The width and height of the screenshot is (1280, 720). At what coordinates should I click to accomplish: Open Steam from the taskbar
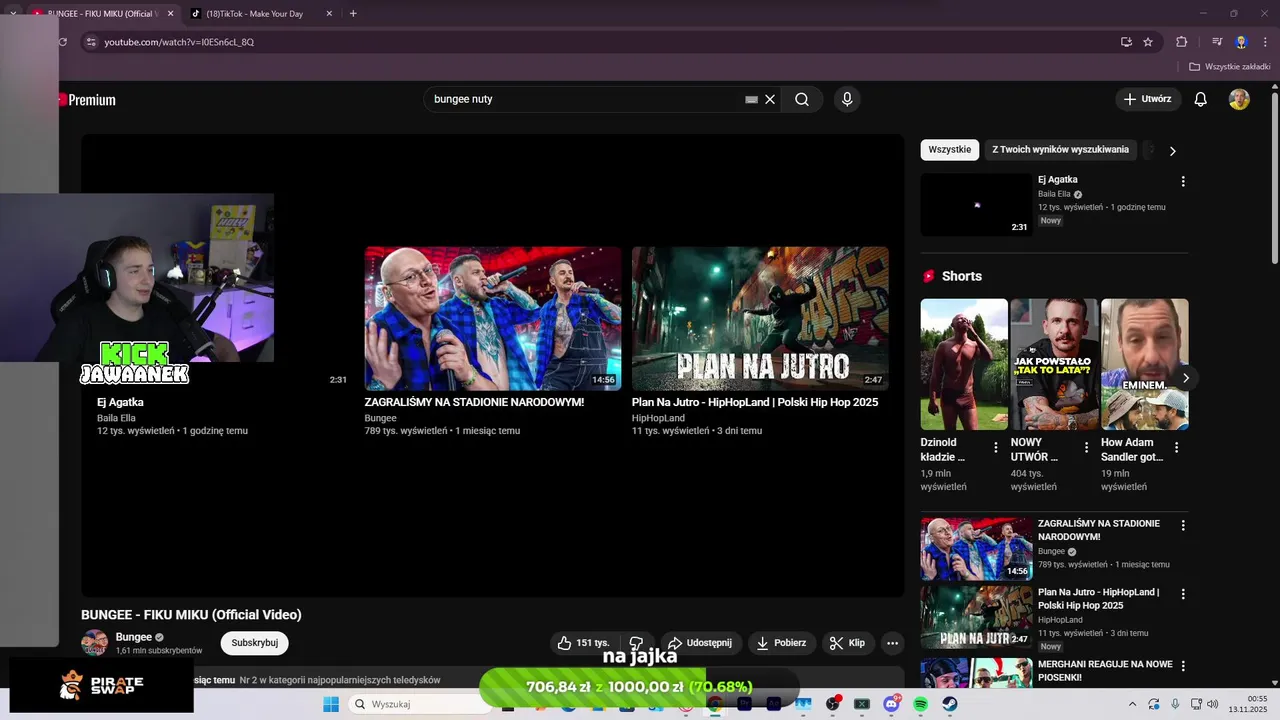tap(949, 704)
